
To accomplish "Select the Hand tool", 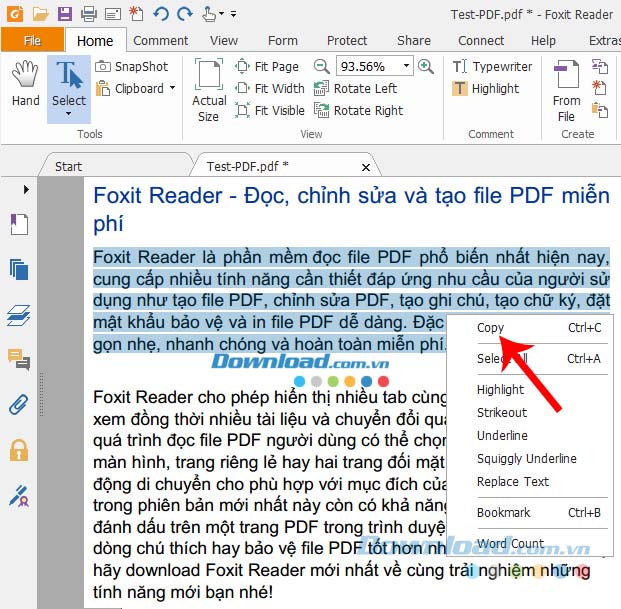I will coord(26,84).
